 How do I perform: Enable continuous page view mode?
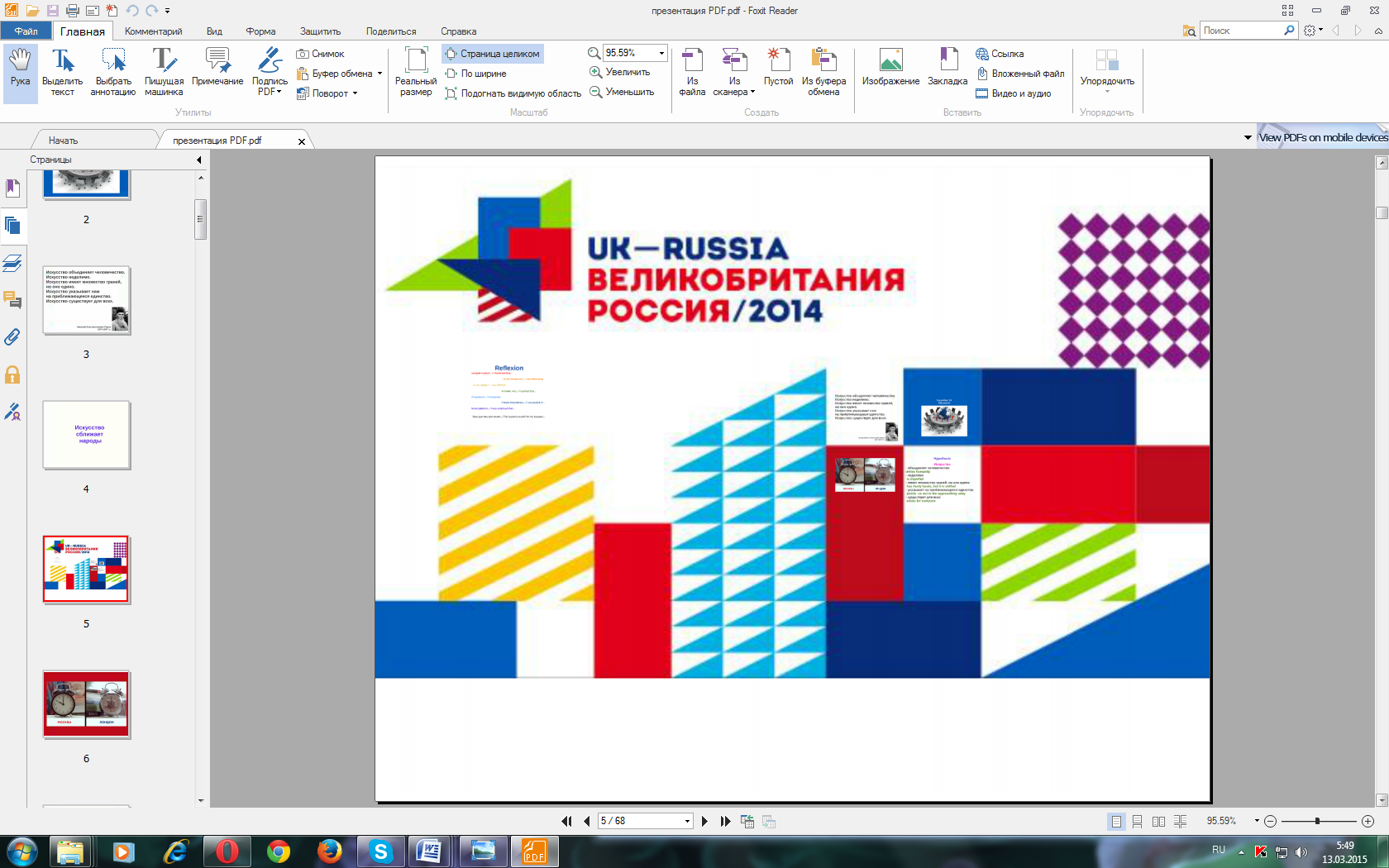pos(1138,821)
